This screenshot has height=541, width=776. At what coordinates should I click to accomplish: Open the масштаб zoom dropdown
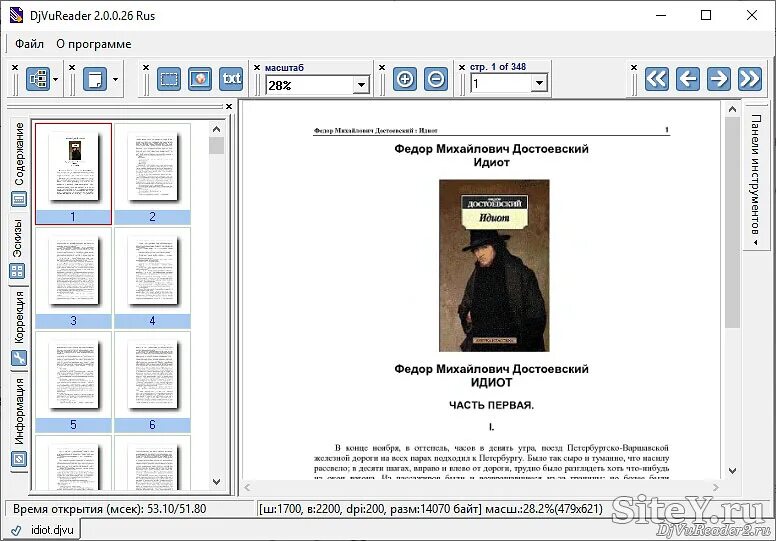[x=361, y=85]
